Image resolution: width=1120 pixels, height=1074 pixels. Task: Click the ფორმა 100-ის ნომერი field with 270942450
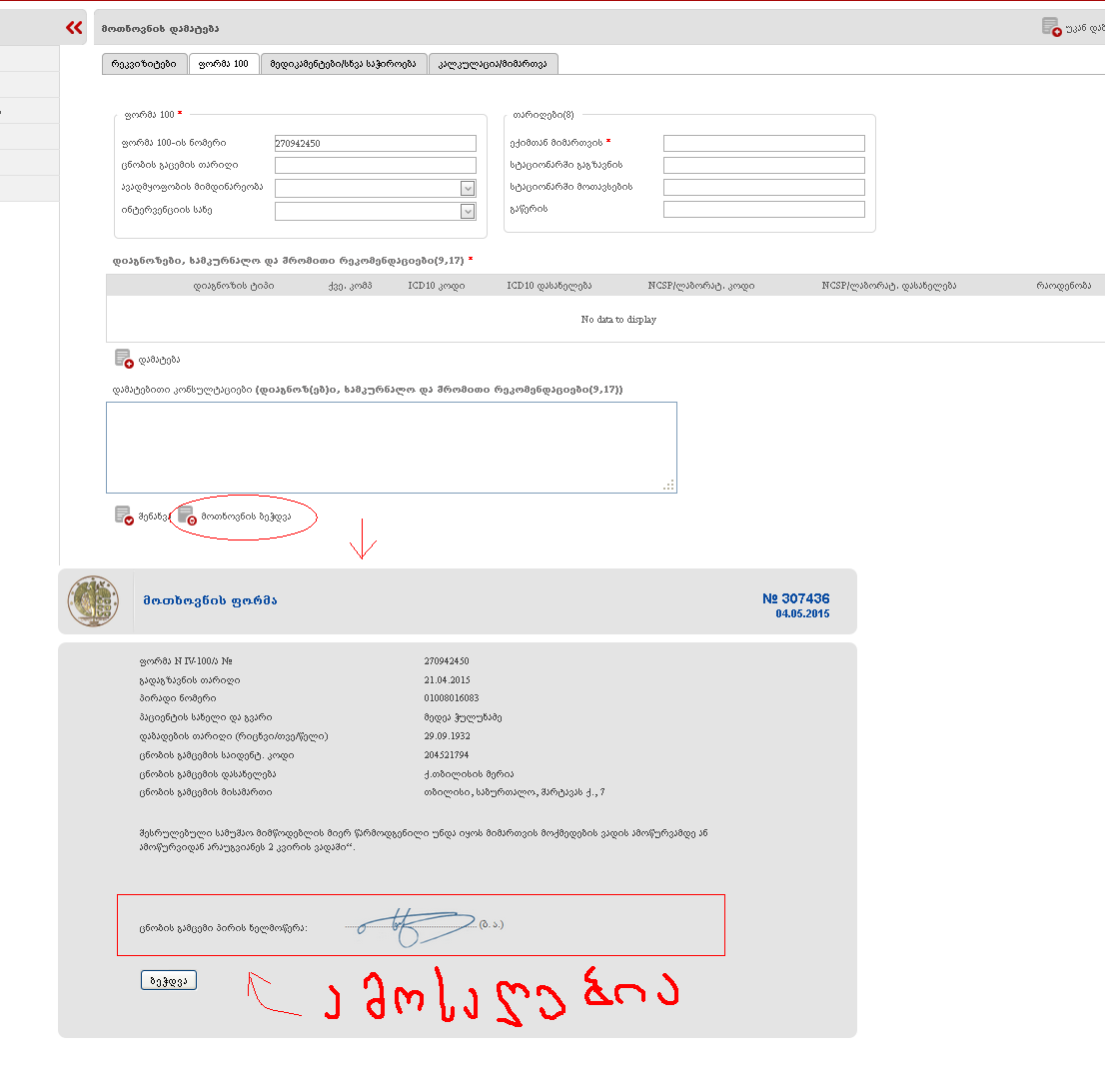375,144
